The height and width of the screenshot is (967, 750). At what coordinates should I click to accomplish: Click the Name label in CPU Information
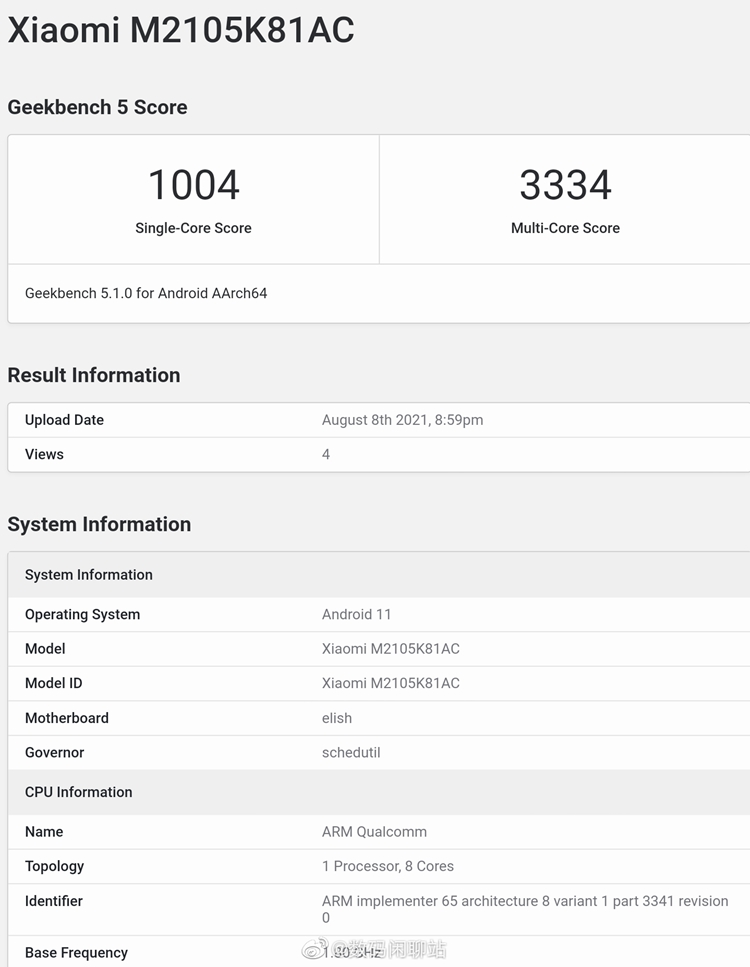pyautogui.click(x=44, y=831)
